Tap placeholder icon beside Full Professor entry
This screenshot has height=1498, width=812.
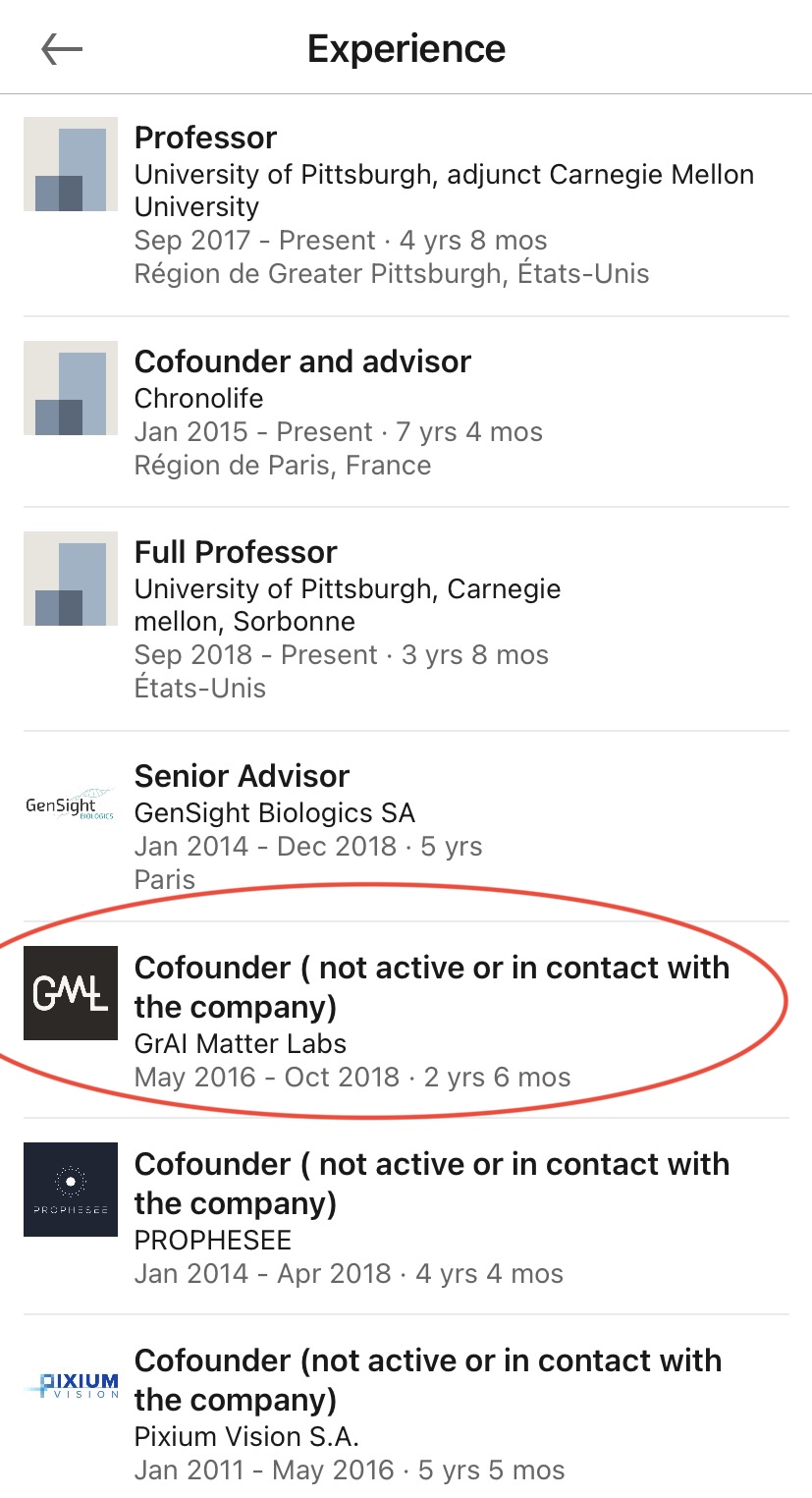point(71,579)
